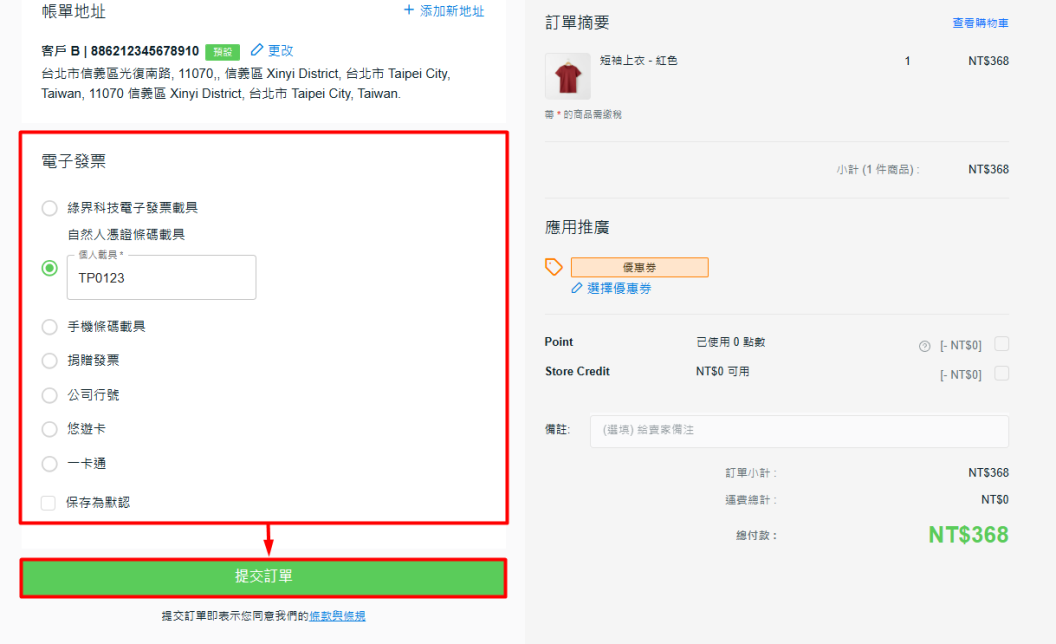The height and width of the screenshot is (644, 1056).
Task: Enable the 保存為默認 checkbox
Action: pyautogui.click(x=48, y=503)
